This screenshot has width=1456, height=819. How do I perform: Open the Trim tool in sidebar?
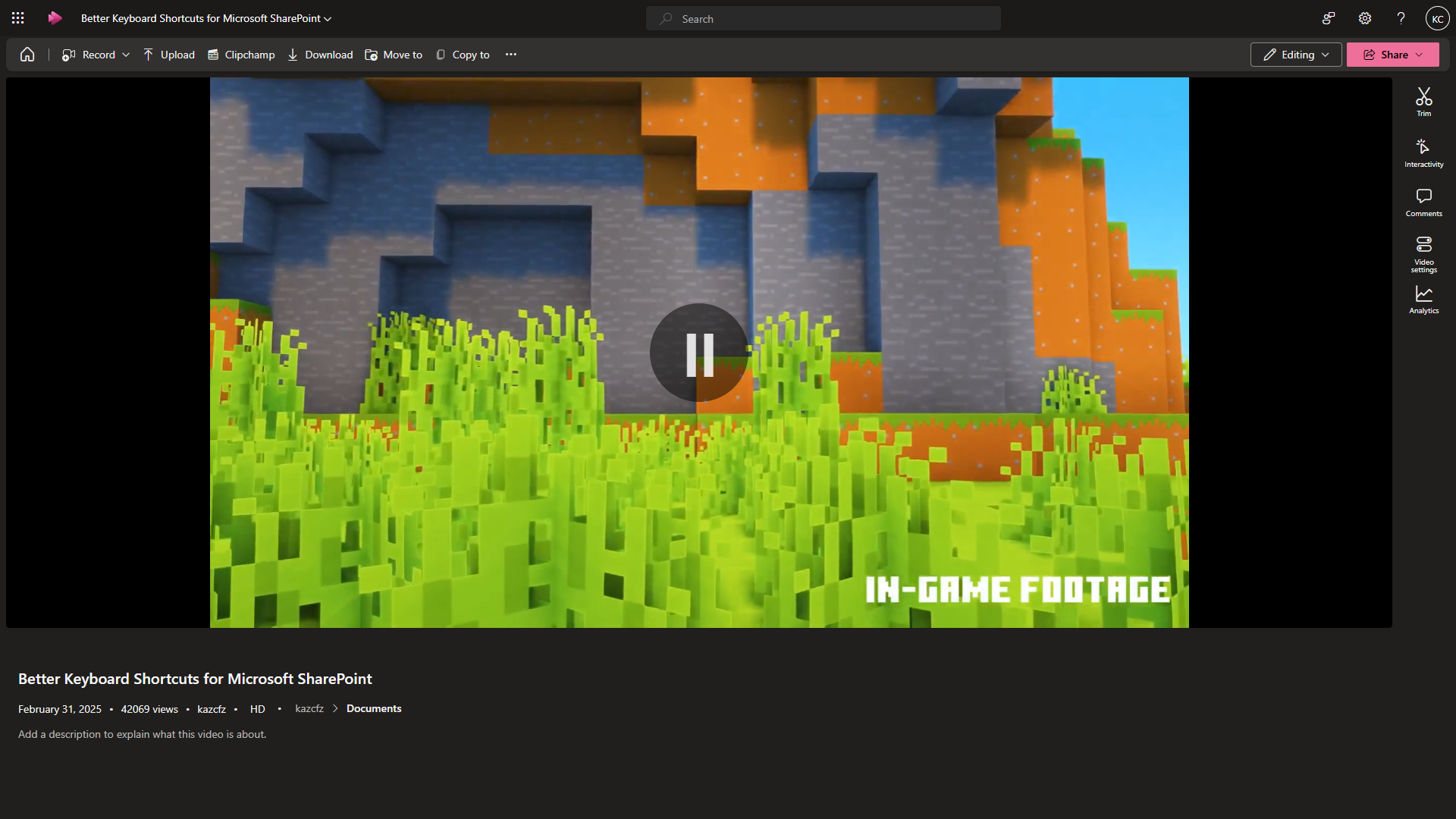click(1423, 102)
